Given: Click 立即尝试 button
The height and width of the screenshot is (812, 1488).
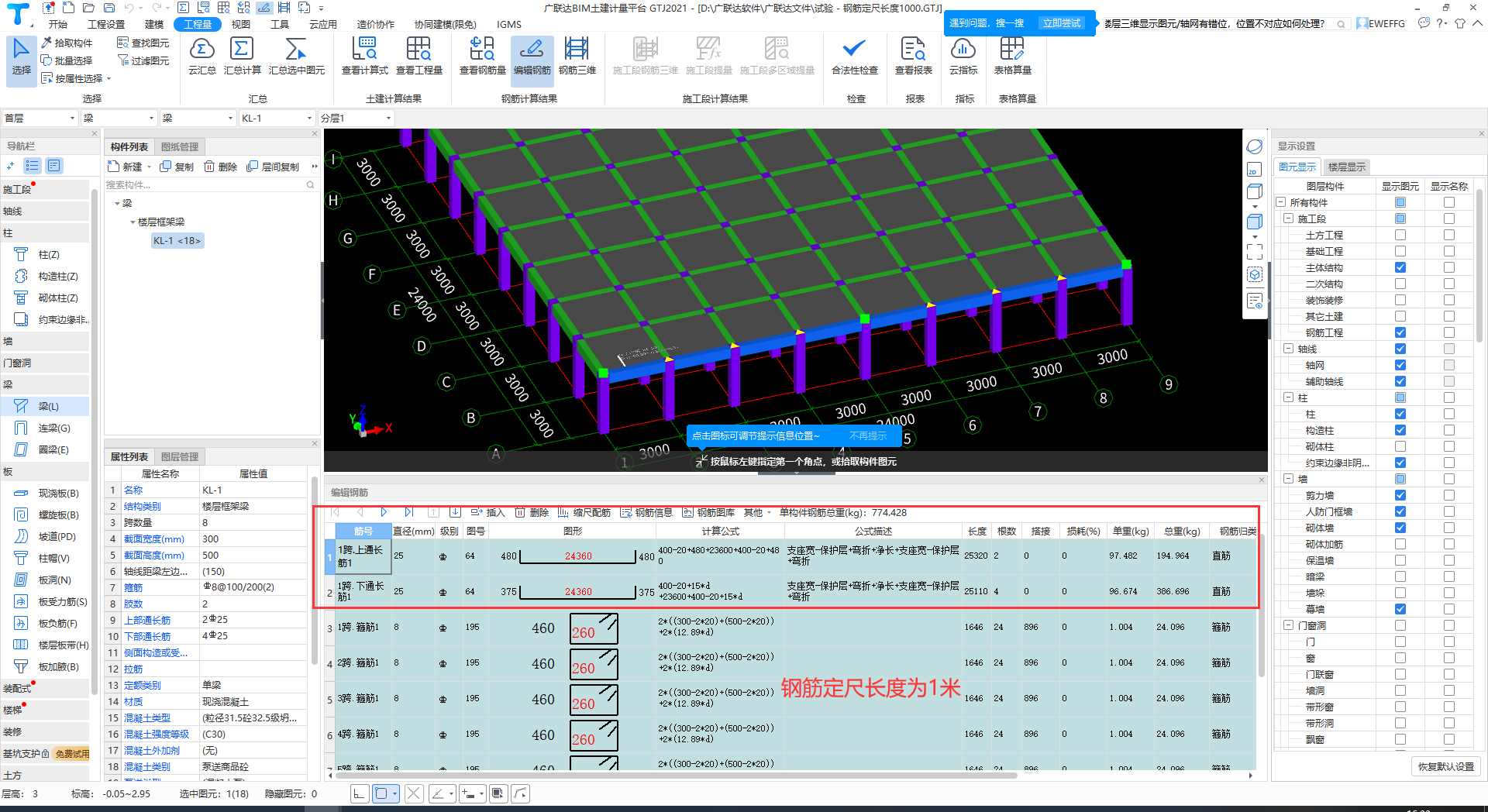Looking at the screenshot, I should tap(1062, 23).
